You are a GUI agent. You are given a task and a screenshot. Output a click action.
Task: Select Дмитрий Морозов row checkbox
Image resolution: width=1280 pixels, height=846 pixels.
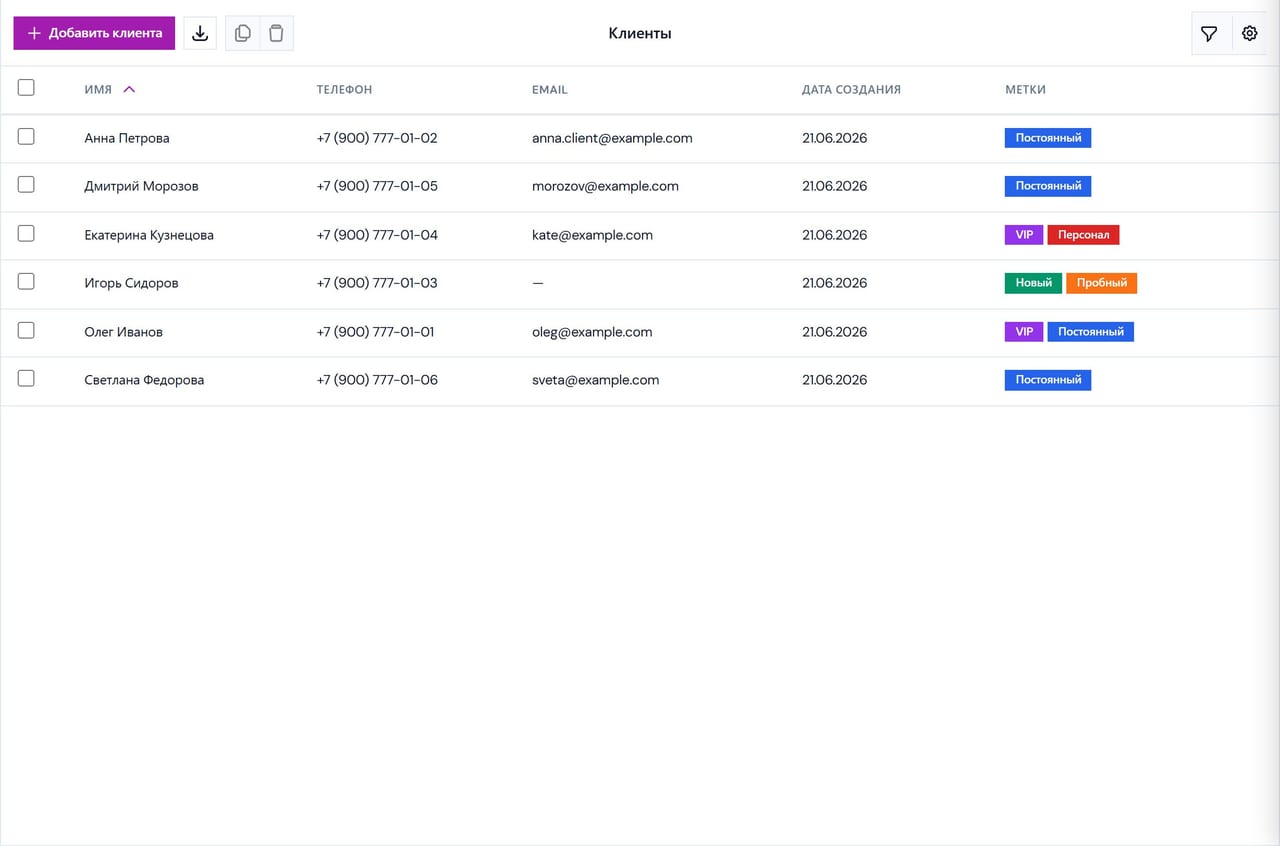(x=26, y=184)
